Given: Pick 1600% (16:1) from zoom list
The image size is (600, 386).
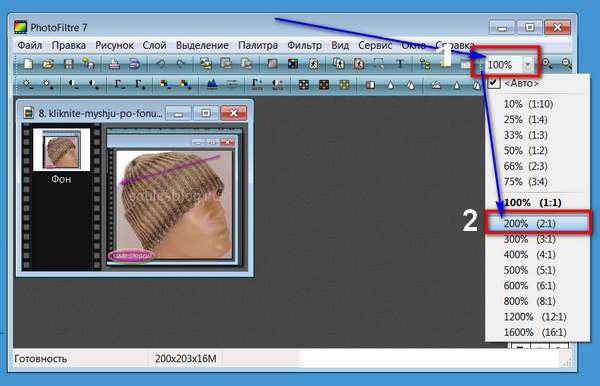Looking at the screenshot, I should (535, 332).
